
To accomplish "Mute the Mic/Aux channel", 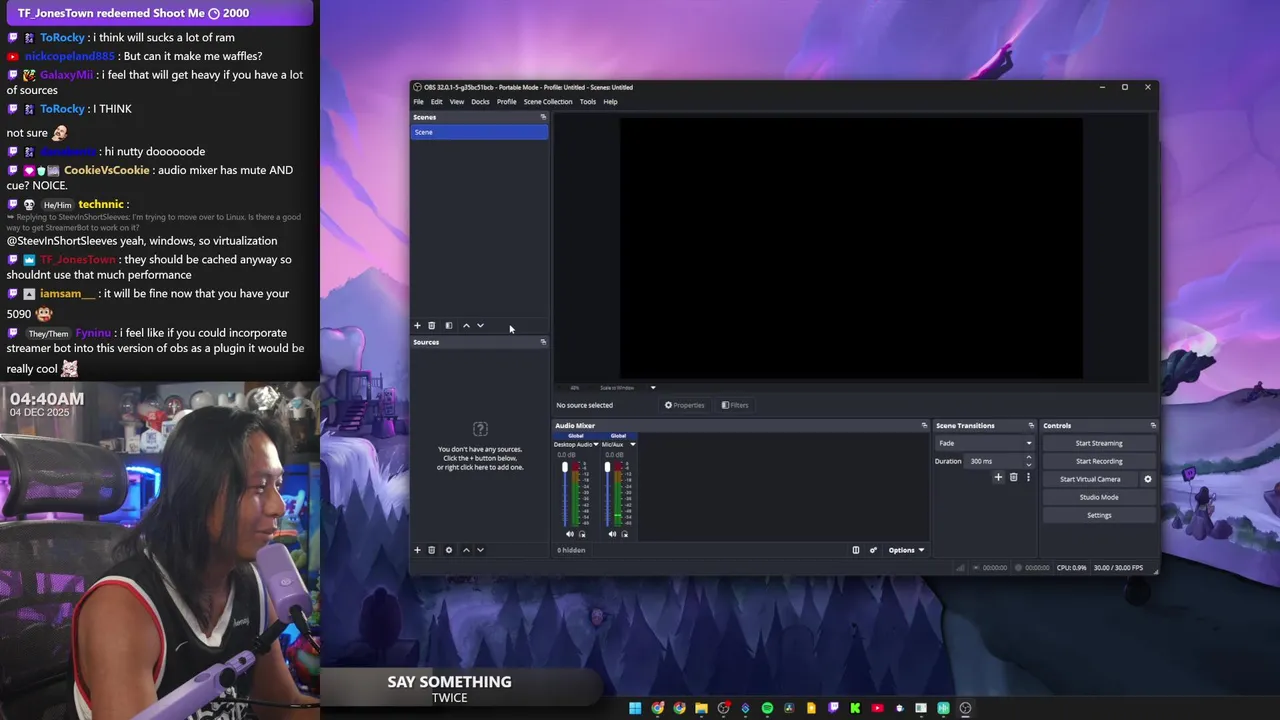I will [x=612, y=534].
